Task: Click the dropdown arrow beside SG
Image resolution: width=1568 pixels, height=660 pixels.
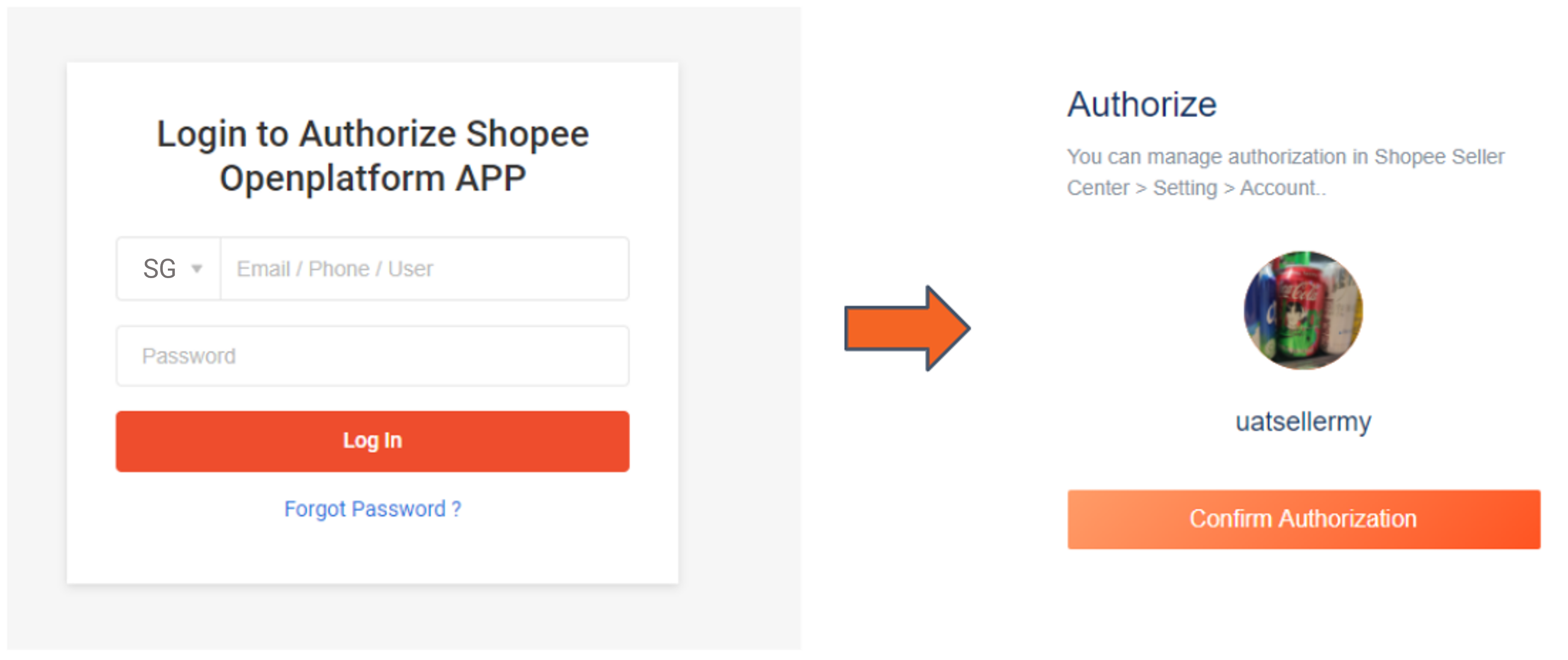Action: click(x=198, y=269)
